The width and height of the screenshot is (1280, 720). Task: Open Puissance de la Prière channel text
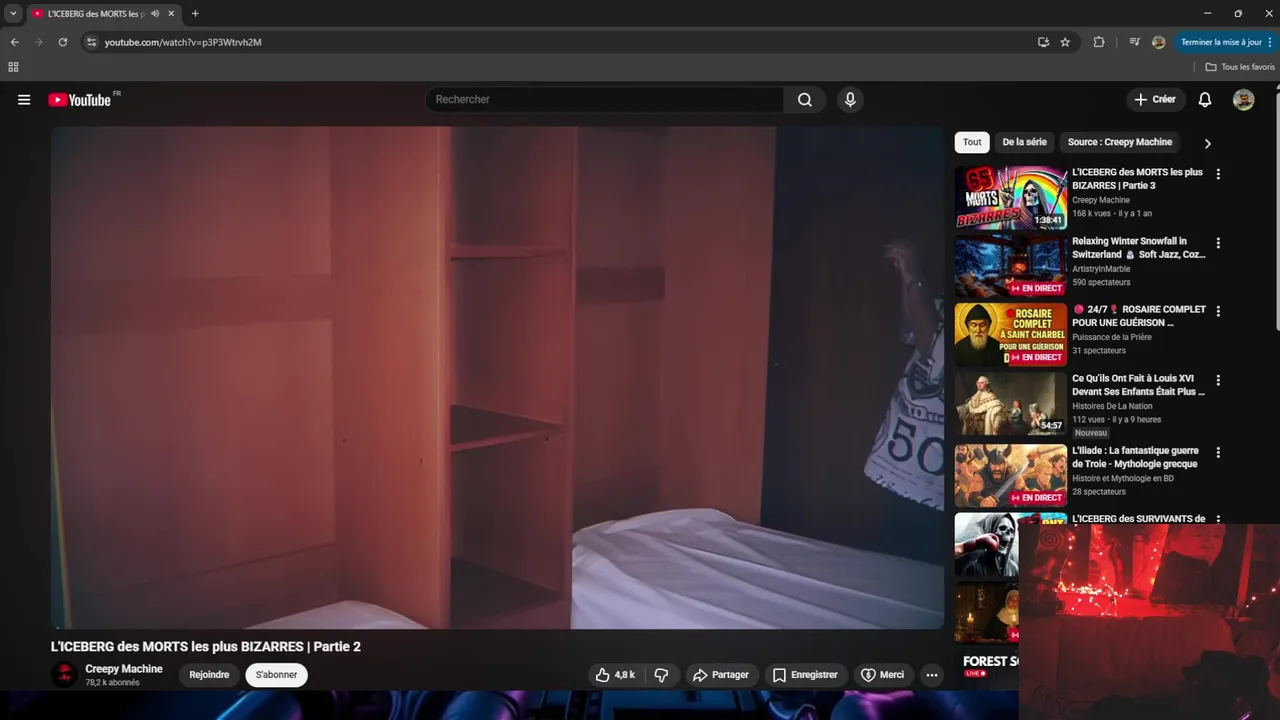pos(1112,337)
